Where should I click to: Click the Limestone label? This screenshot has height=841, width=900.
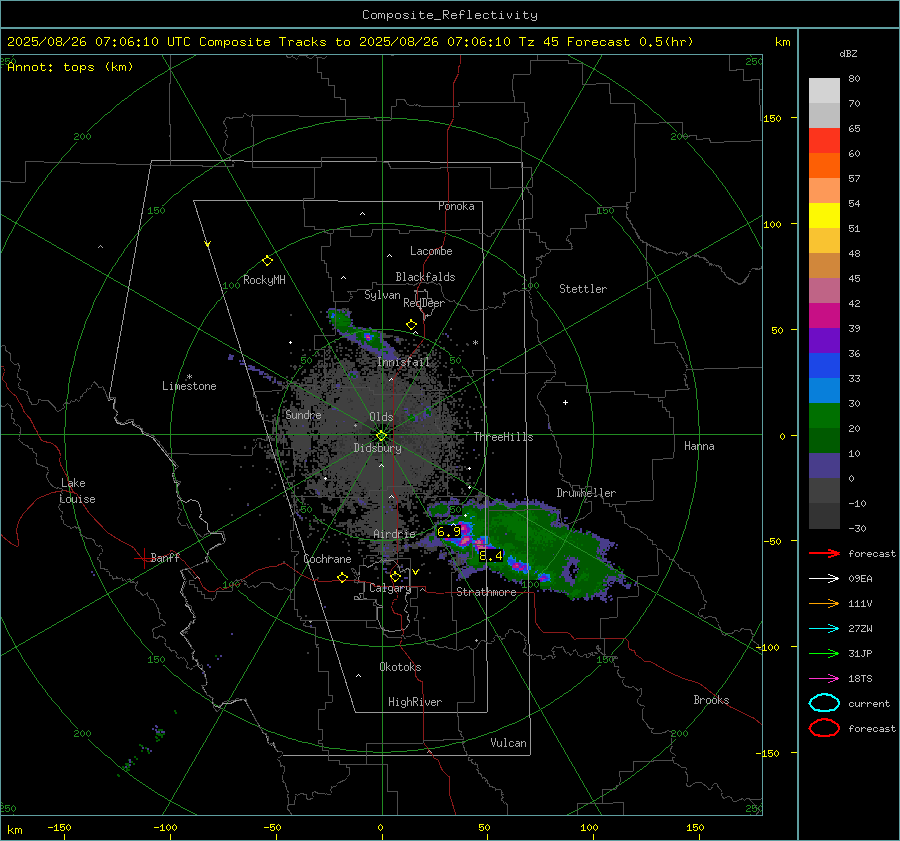coord(189,386)
